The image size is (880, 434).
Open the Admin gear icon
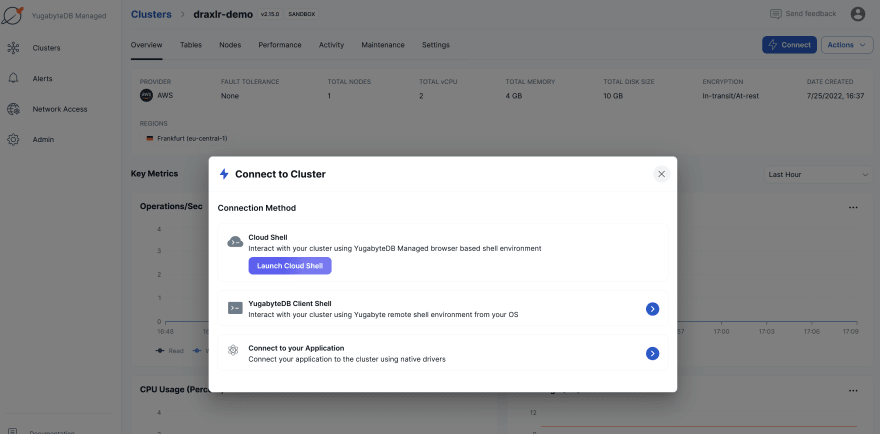coord(13,139)
